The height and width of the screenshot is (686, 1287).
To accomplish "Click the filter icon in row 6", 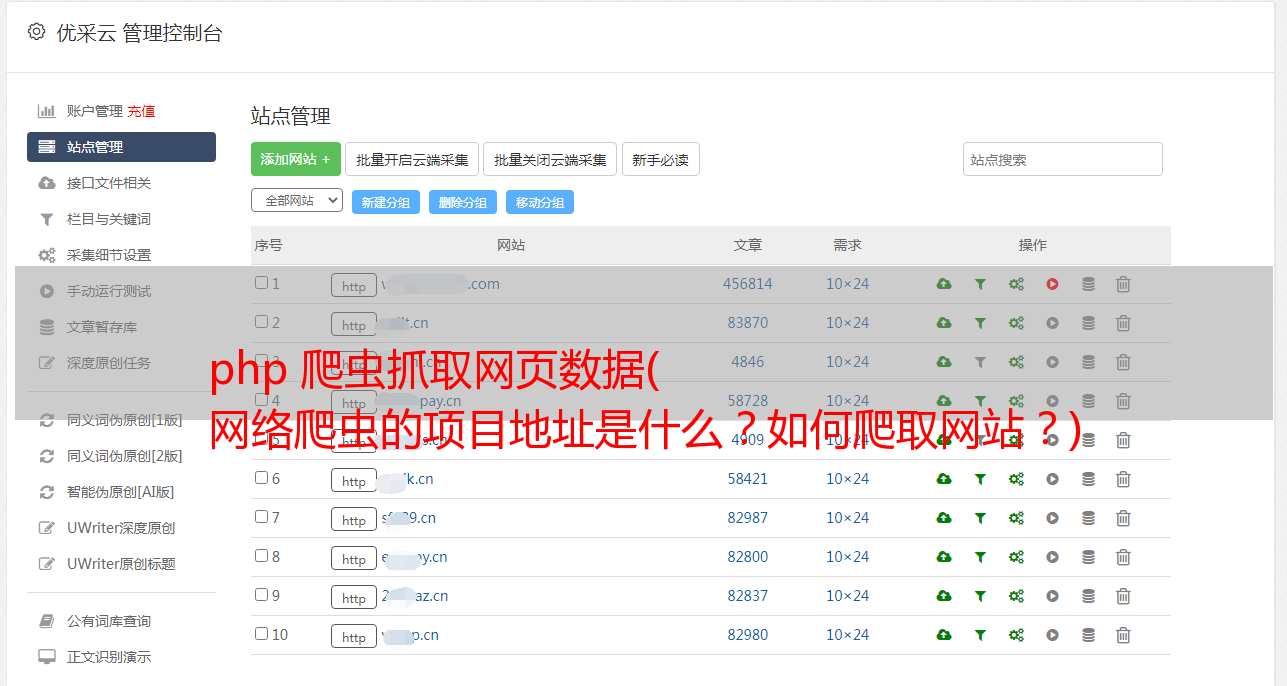I will [x=980, y=479].
